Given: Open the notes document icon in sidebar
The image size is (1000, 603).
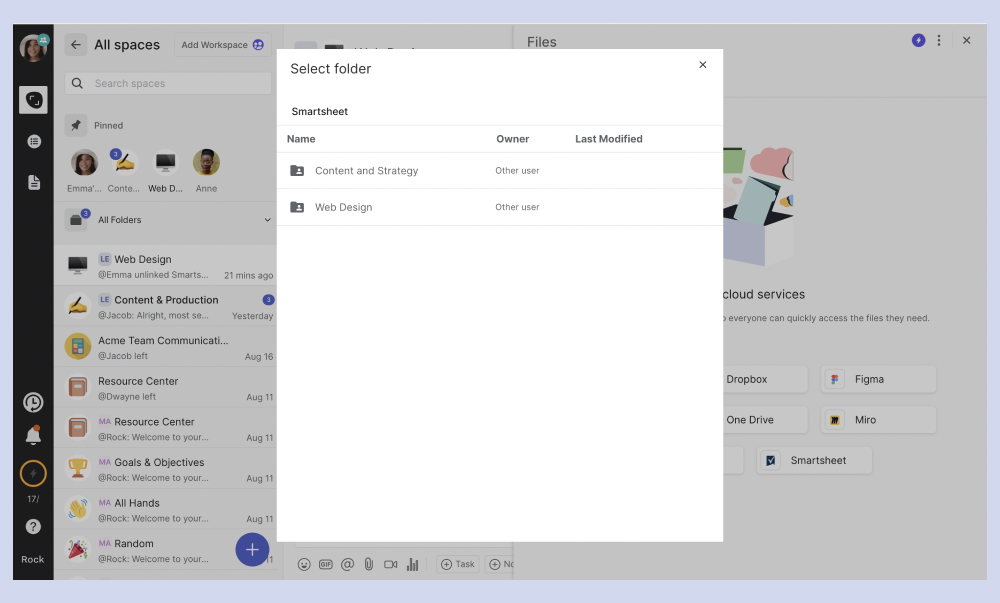Looking at the screenshot, I should [33, 182].
